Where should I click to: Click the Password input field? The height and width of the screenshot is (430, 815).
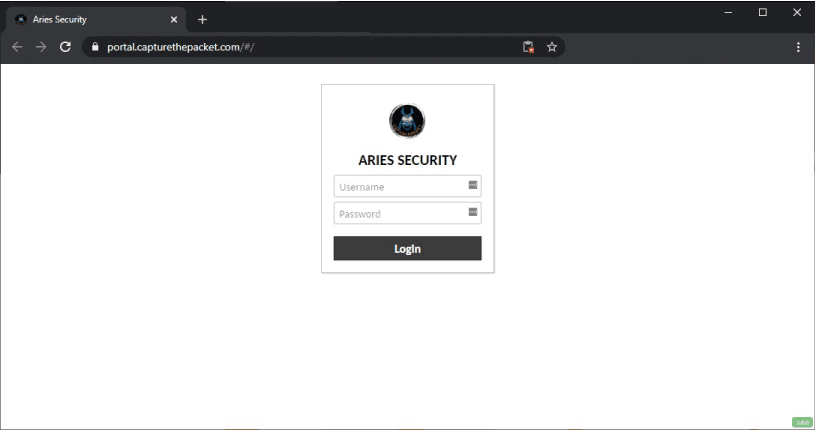(x=408, y=213)
